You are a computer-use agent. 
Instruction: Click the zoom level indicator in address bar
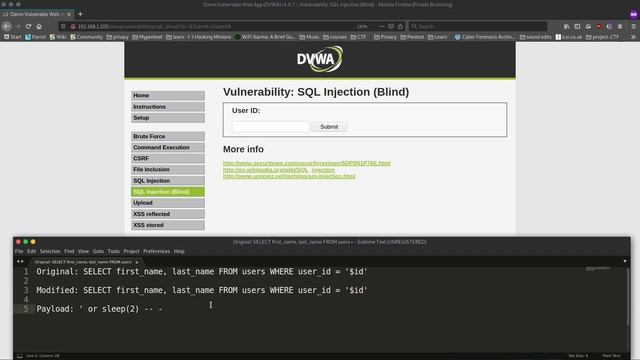[x=362, y=26]
